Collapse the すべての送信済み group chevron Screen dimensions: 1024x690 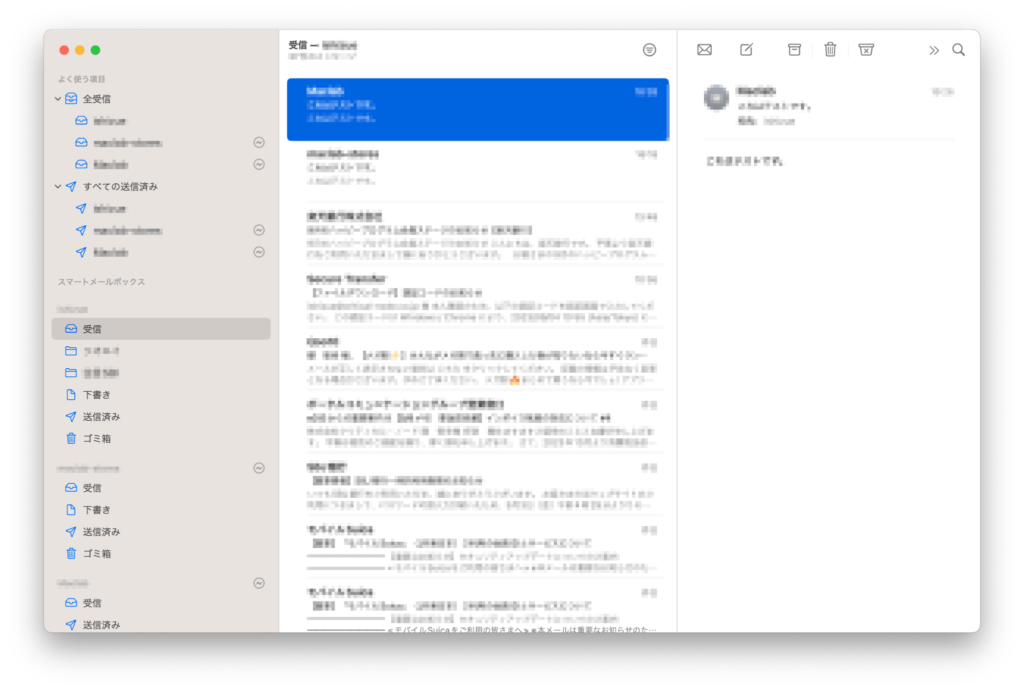pos(57,186)
